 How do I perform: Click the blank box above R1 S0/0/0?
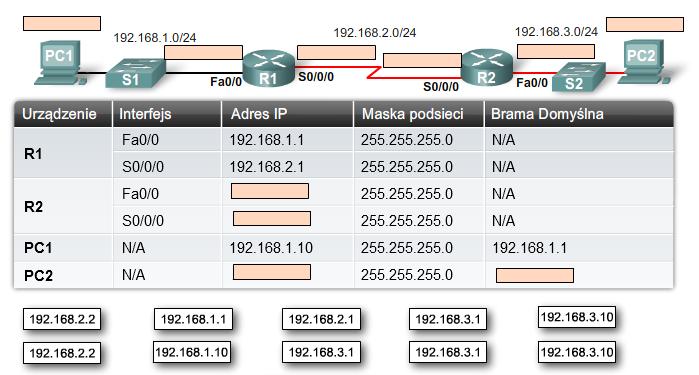coord(336,52)
